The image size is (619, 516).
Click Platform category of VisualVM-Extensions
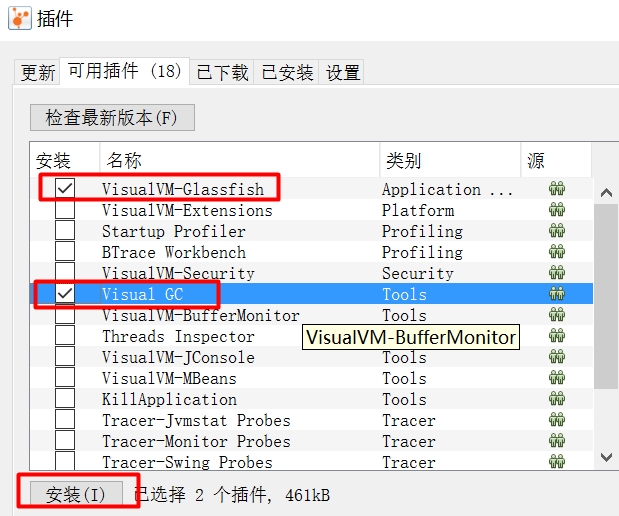[x=418, y=210]
